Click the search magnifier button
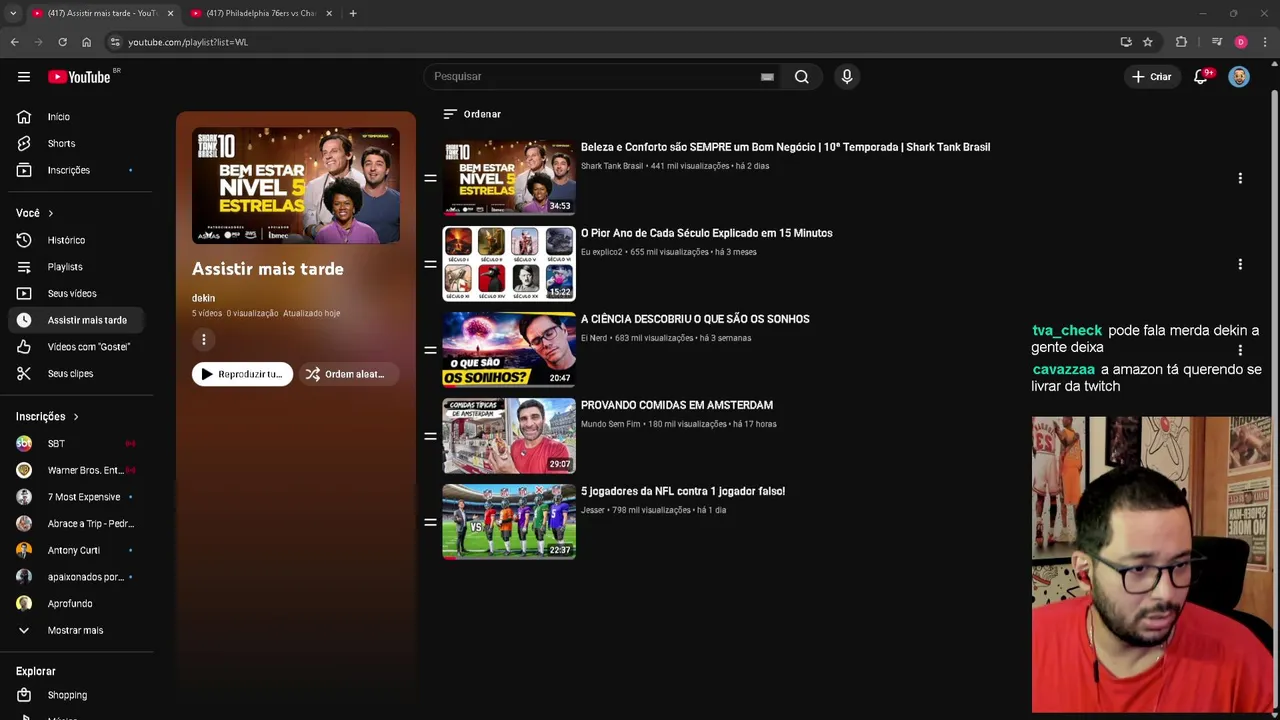The width and height of the screenshot is (1280, 720). (802, 77)
